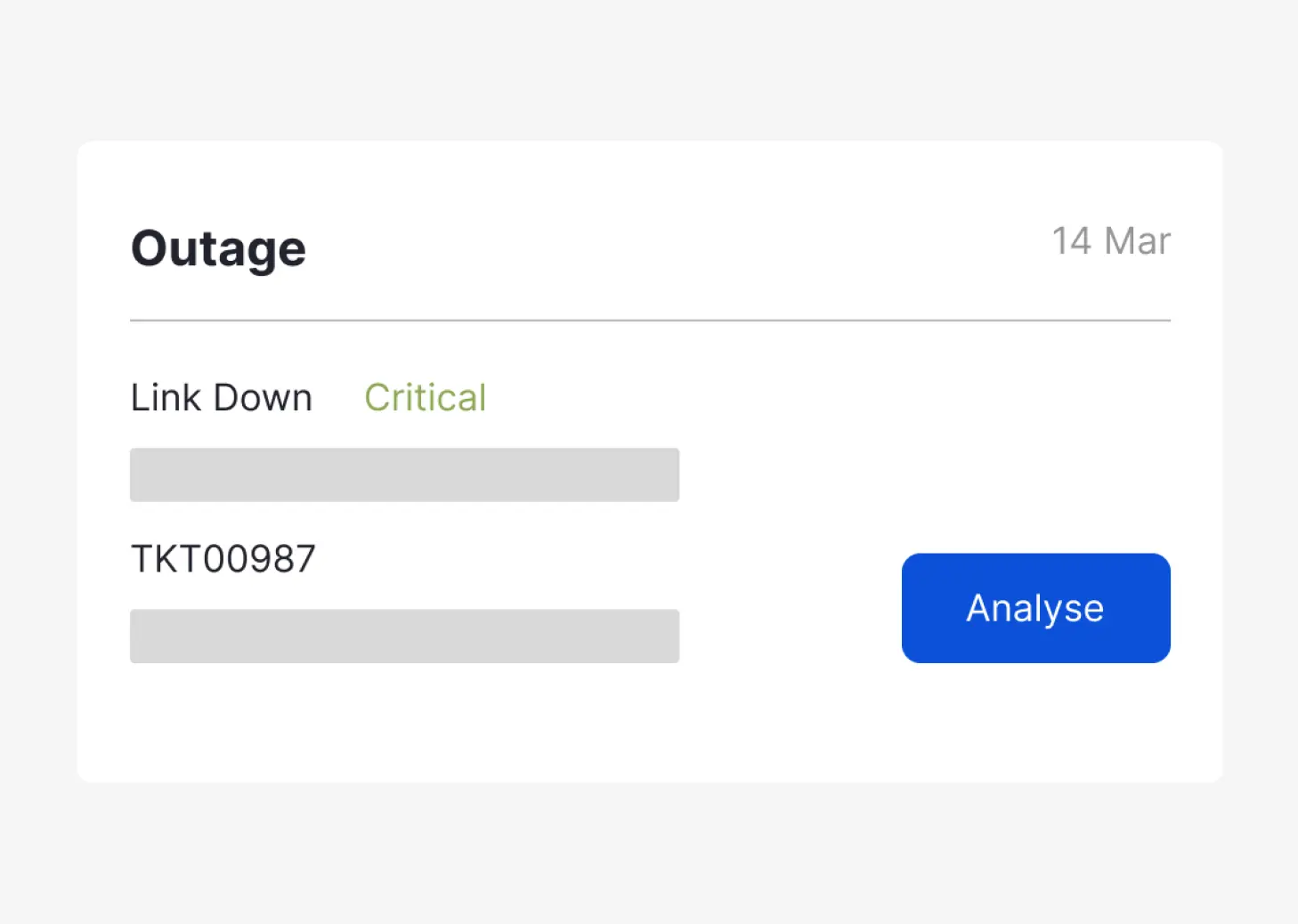Click the second gray skeleton loading bar

point(404,636)
